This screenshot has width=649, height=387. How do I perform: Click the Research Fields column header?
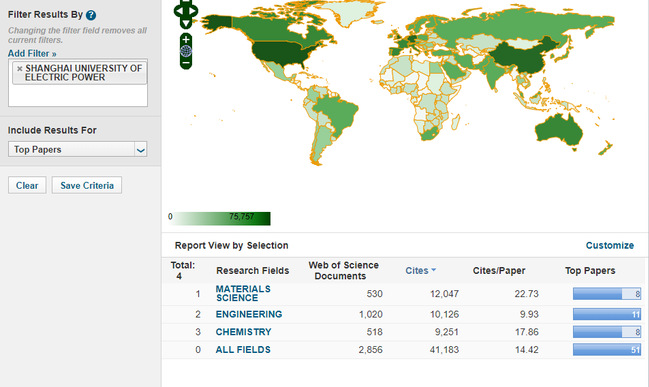pos(252,271)
